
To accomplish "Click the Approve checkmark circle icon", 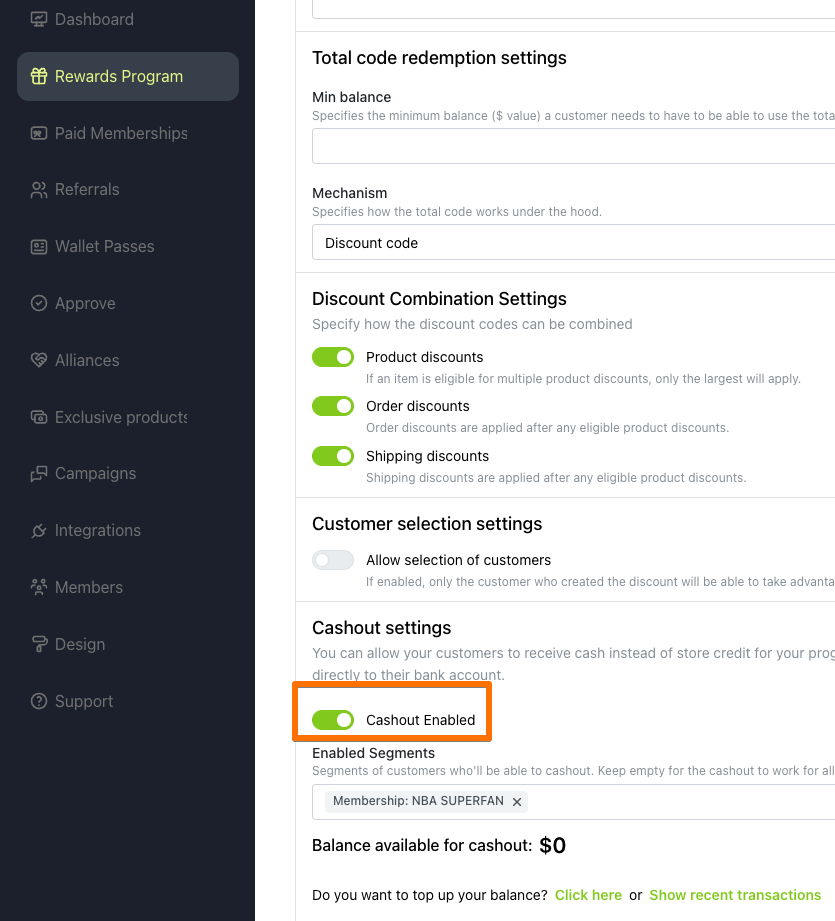I will pos(39,303).
